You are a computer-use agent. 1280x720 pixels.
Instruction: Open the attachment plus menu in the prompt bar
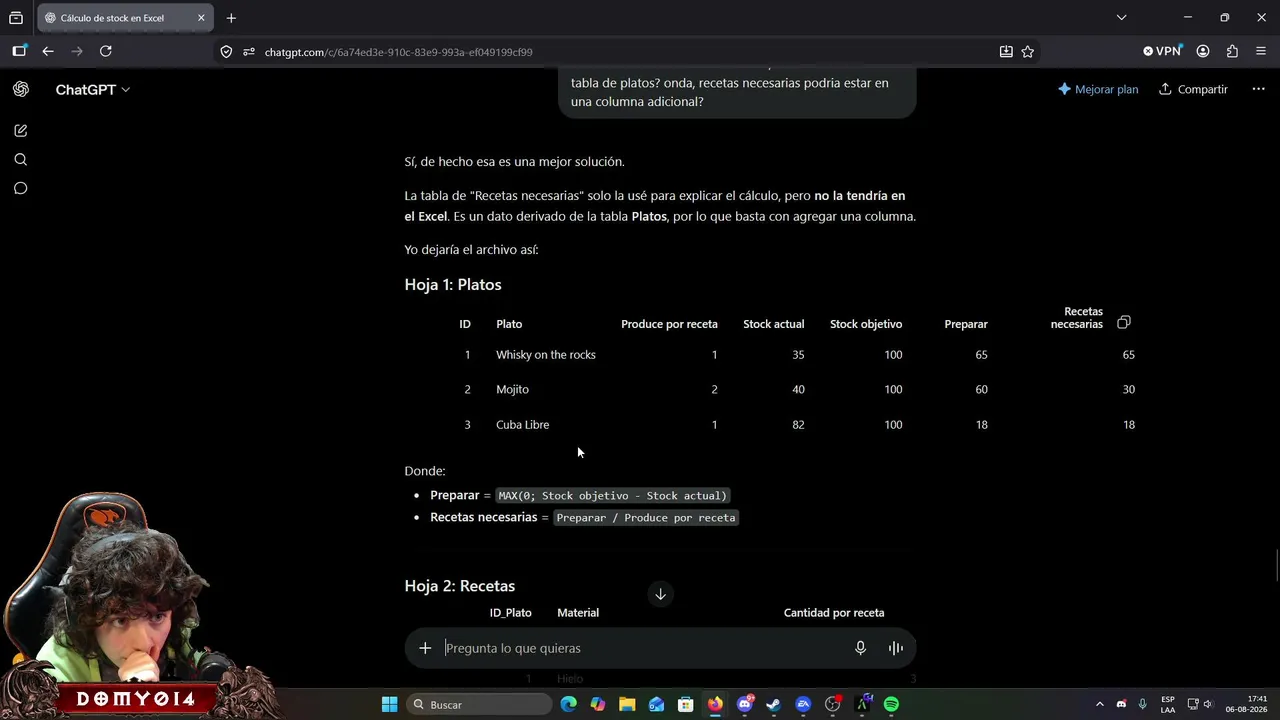click(425, 648)
